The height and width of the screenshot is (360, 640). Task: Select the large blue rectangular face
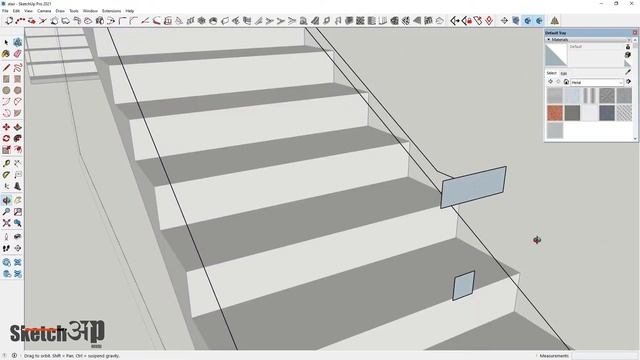tap(473, 187)
